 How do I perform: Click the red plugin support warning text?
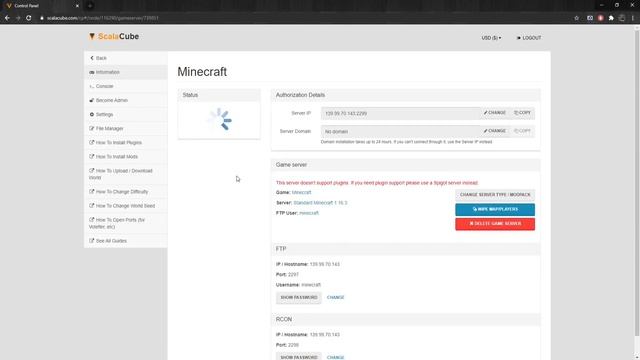point(377,183)
